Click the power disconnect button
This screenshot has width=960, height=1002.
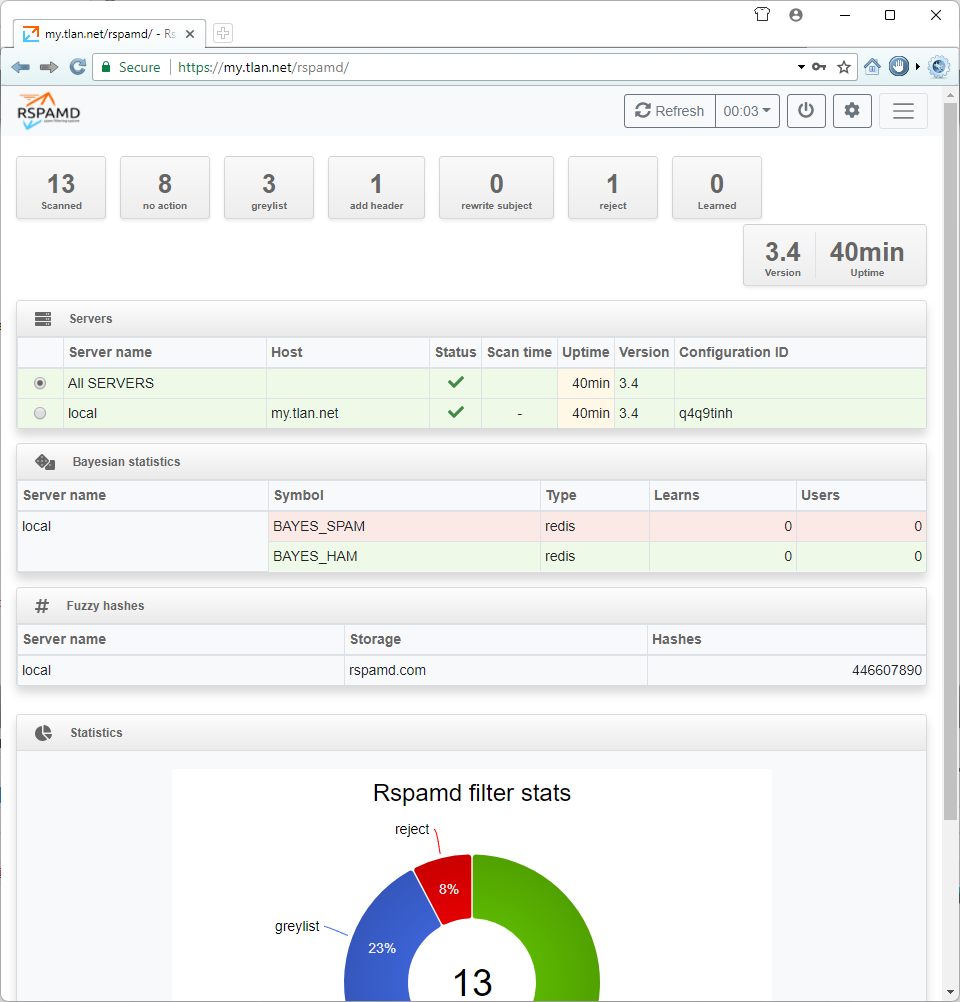[806, 111]
